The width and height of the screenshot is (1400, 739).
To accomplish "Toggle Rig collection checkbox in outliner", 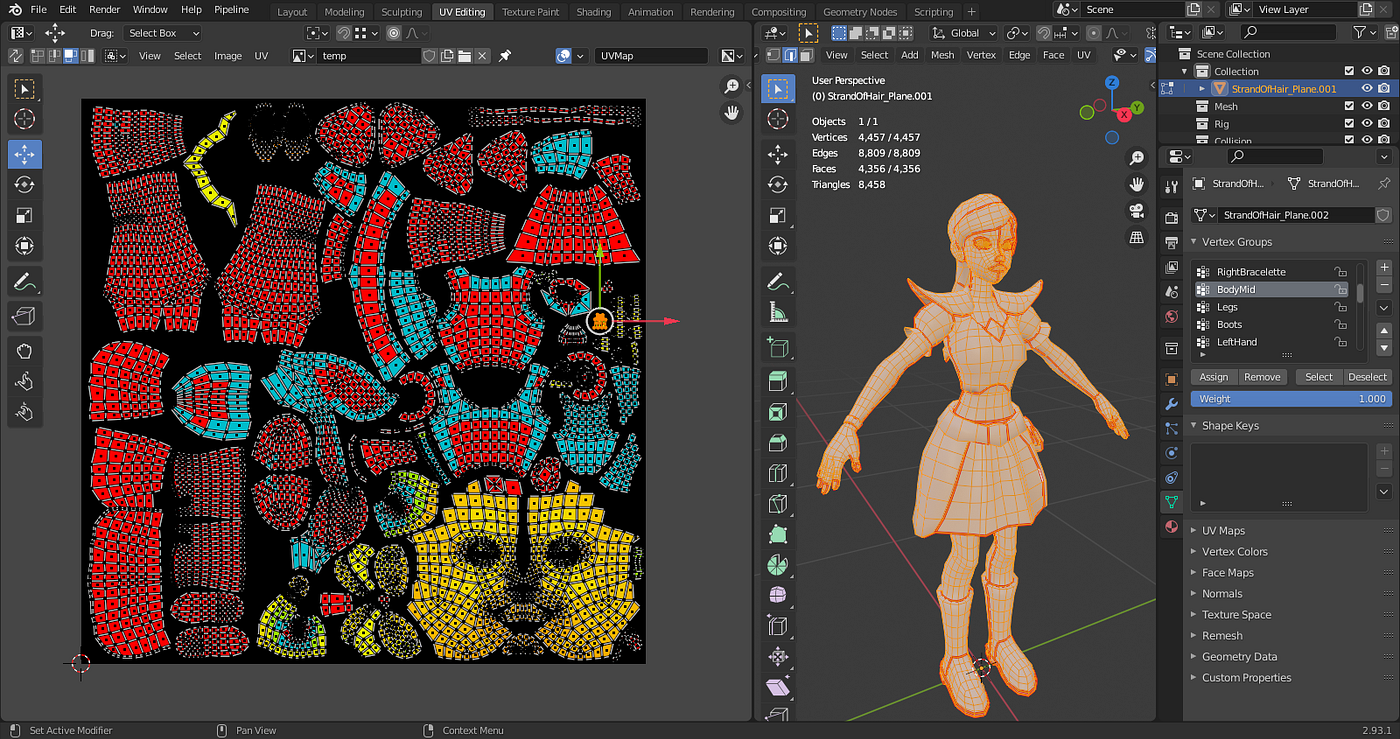I will pyautogui.click(x=1350, y=124).
